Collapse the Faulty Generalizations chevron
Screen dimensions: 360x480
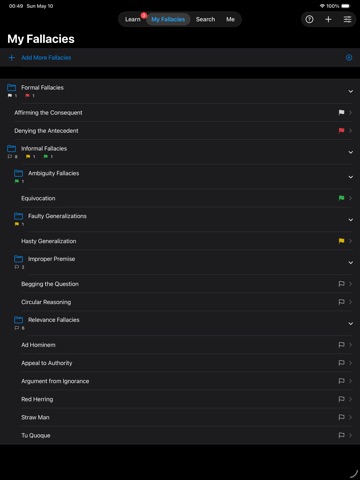click(351, 220)
